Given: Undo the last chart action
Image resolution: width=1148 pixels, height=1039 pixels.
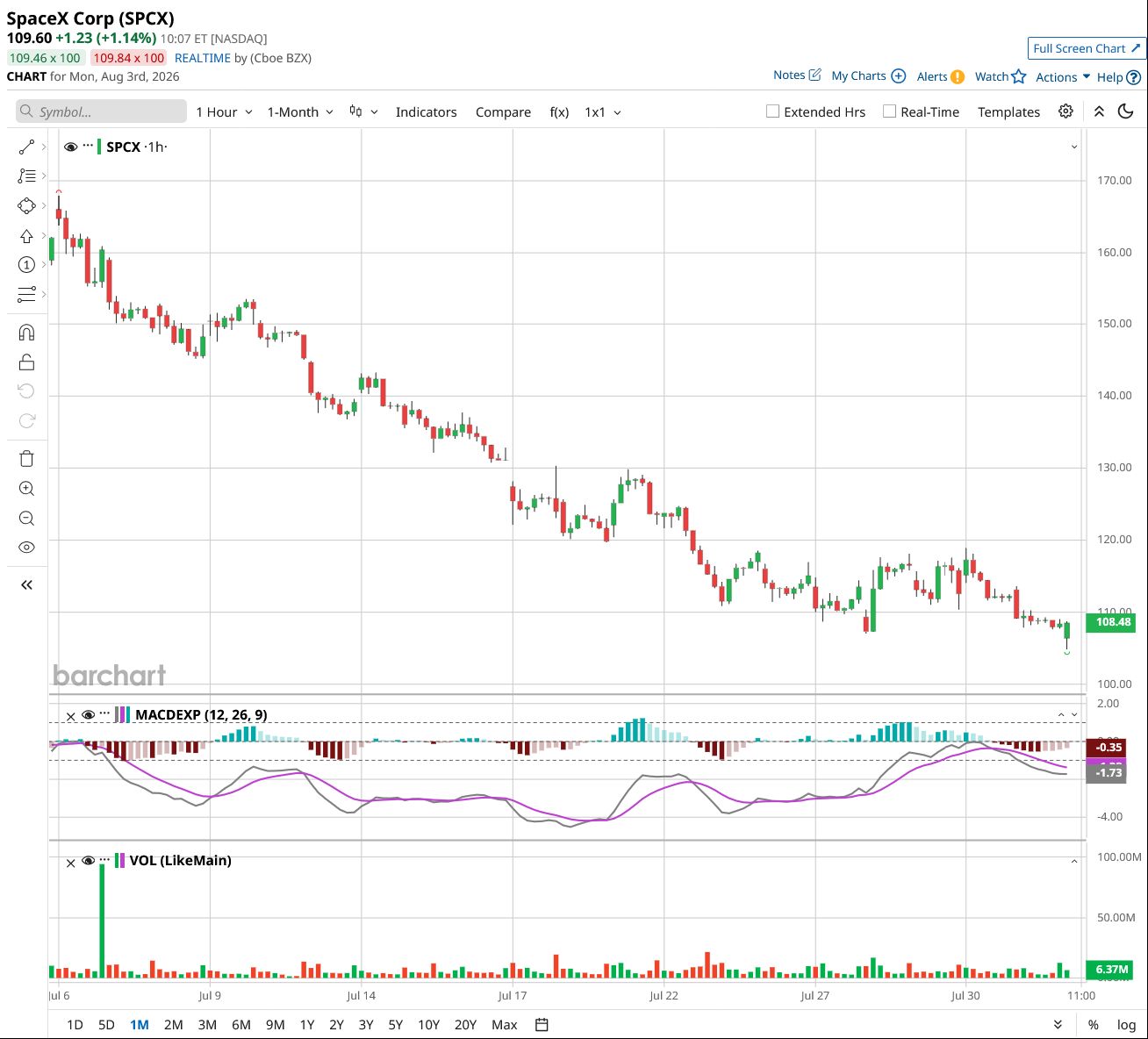Looking at the screenshot, I should tap(26, 391).
